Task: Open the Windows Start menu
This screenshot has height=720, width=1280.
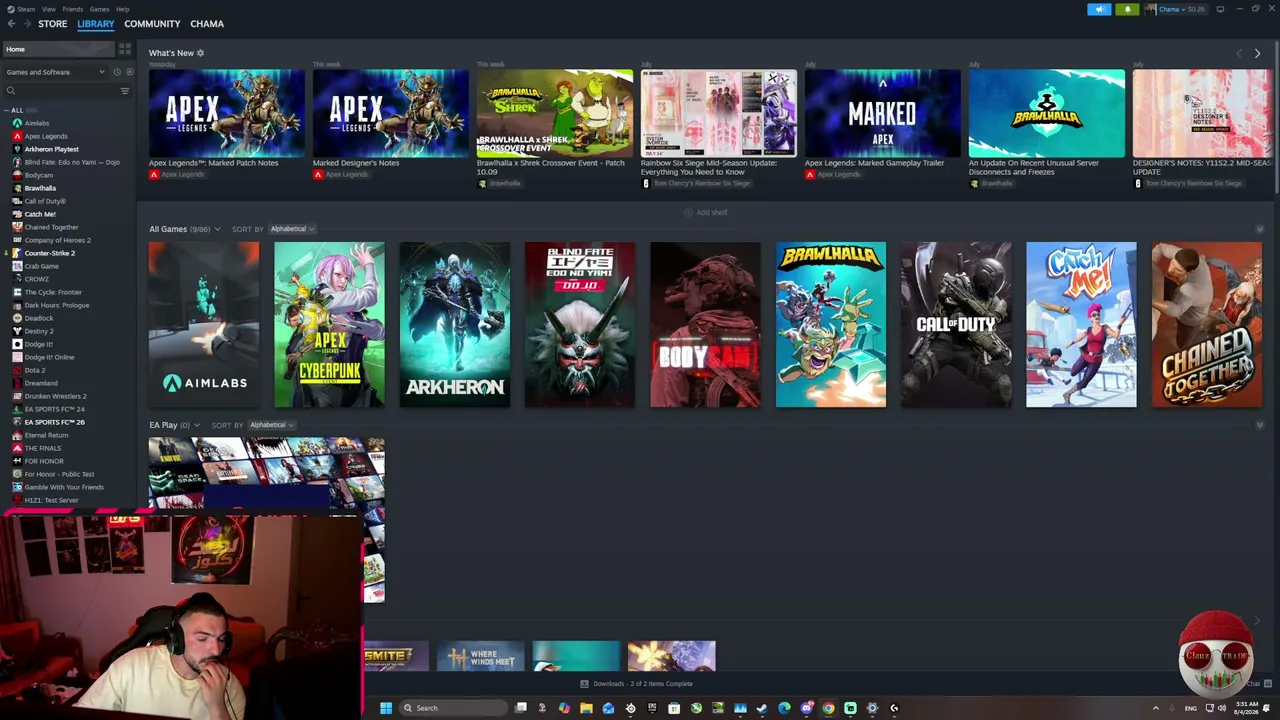Action: pos(386,708)
